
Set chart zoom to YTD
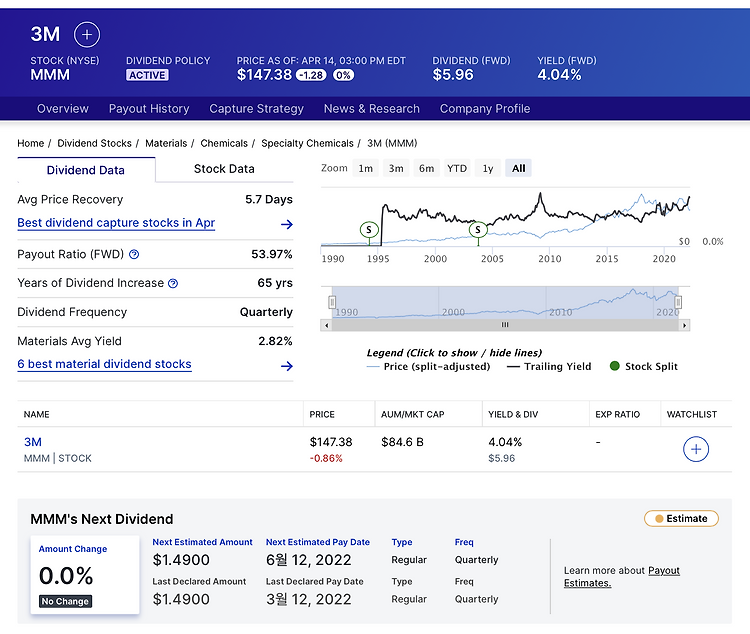(x=457, y=168)
